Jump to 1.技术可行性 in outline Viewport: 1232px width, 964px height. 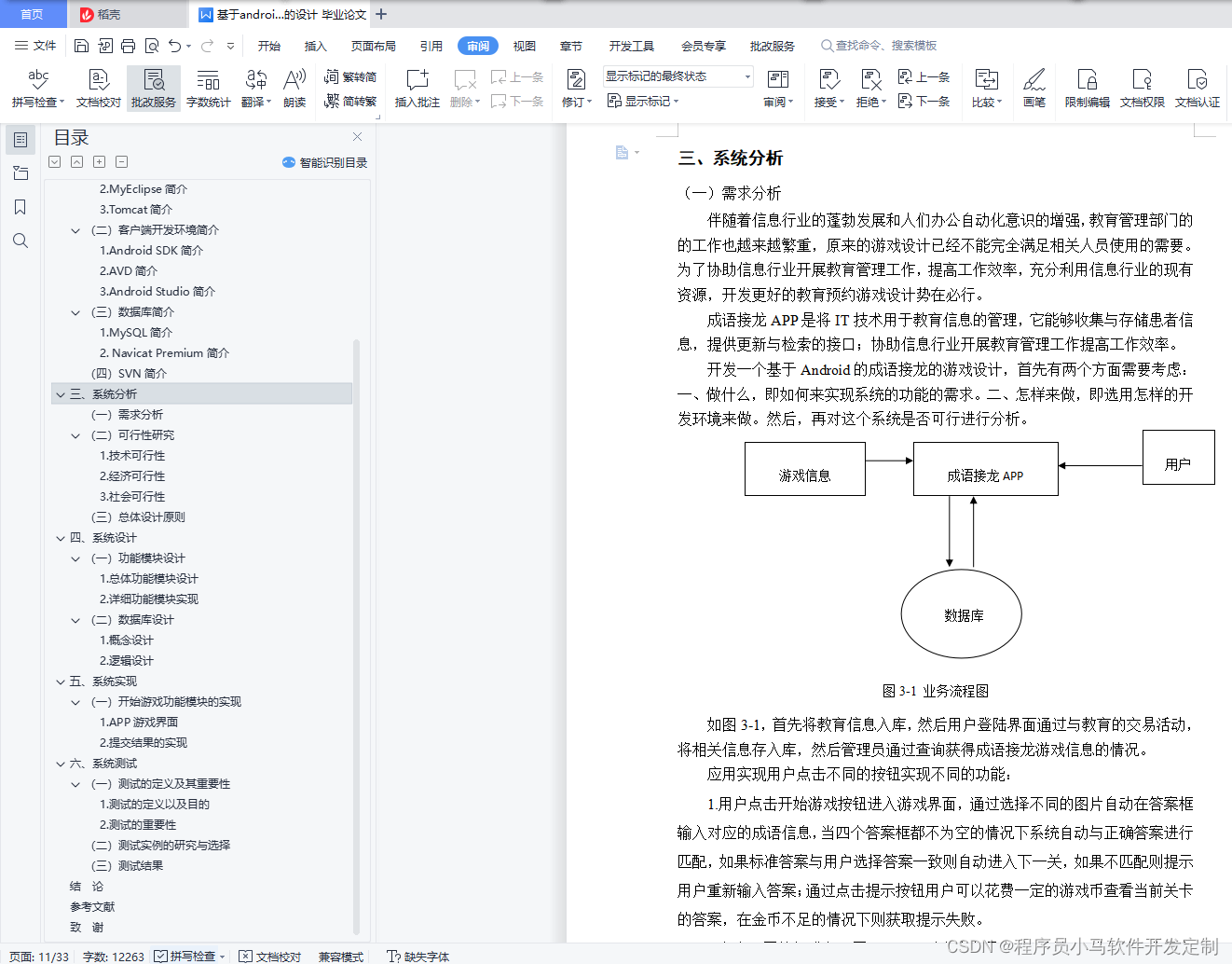pyautogui.click(x=132, y=456)
